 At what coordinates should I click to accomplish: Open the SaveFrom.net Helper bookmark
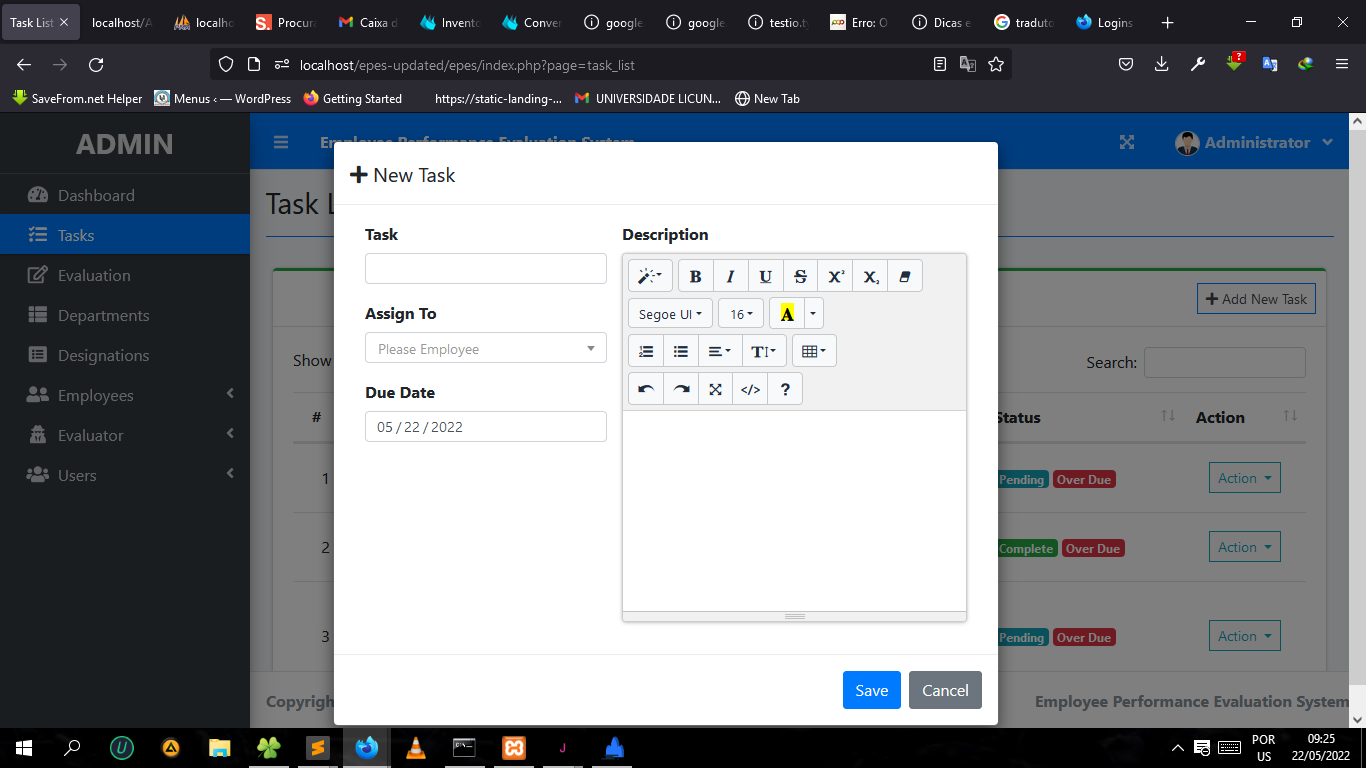pos(77,98)
